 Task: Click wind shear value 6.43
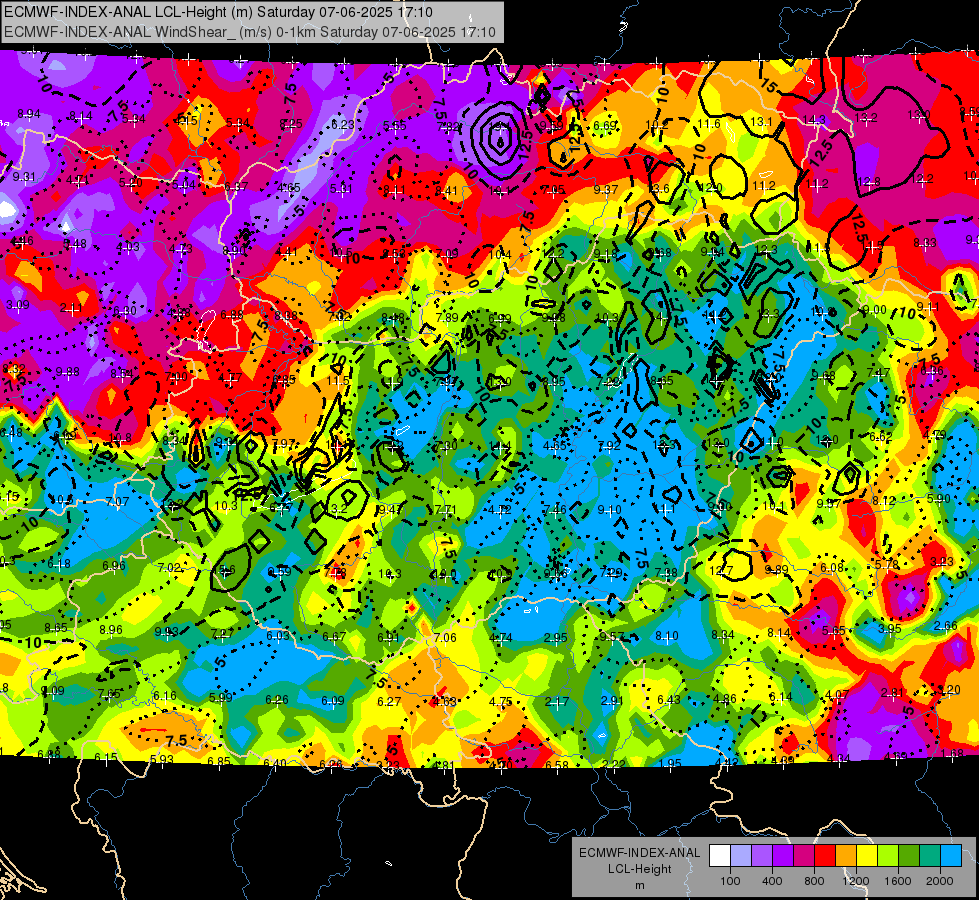click(668, 700)
